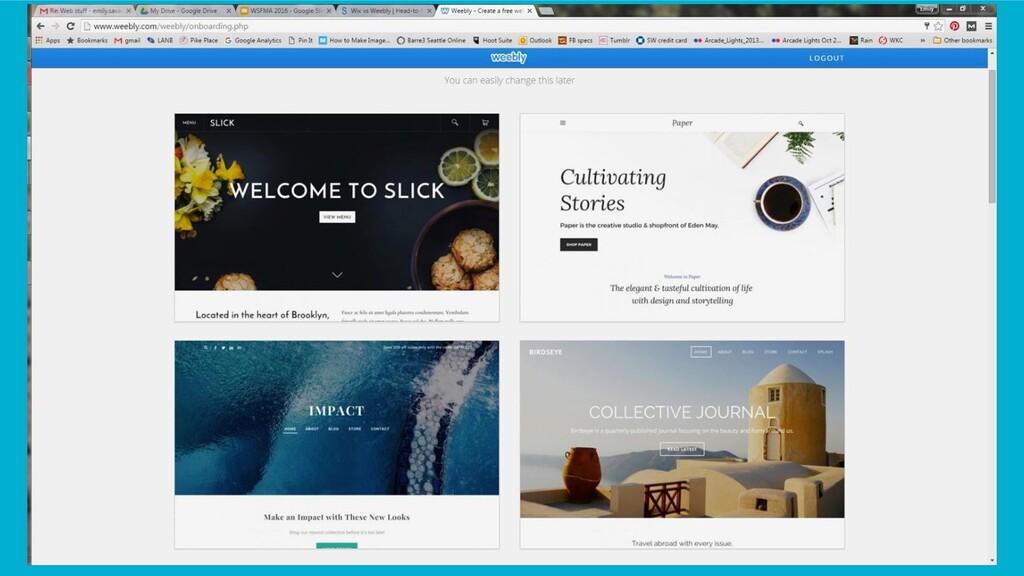This screenshot has height=576, width=1024.
Task: Click the VIEW MENU button in Slick theme
Action: (337, 217)
